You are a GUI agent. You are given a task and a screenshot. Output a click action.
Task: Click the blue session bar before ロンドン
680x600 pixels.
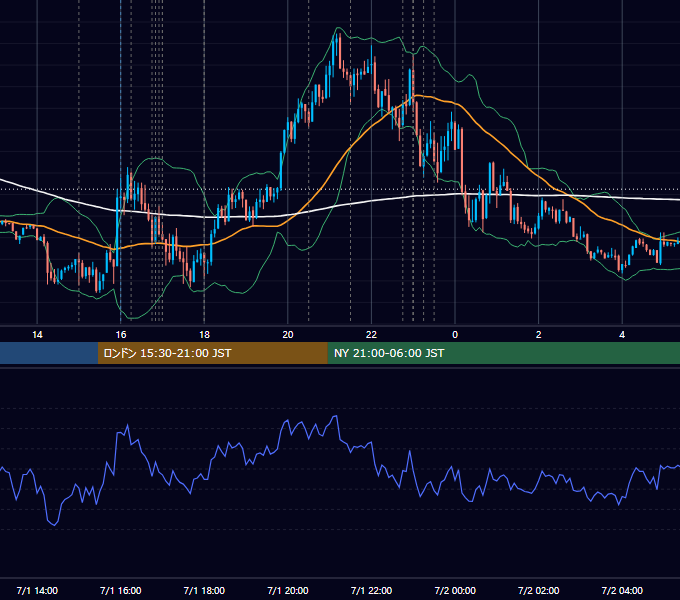49,353
